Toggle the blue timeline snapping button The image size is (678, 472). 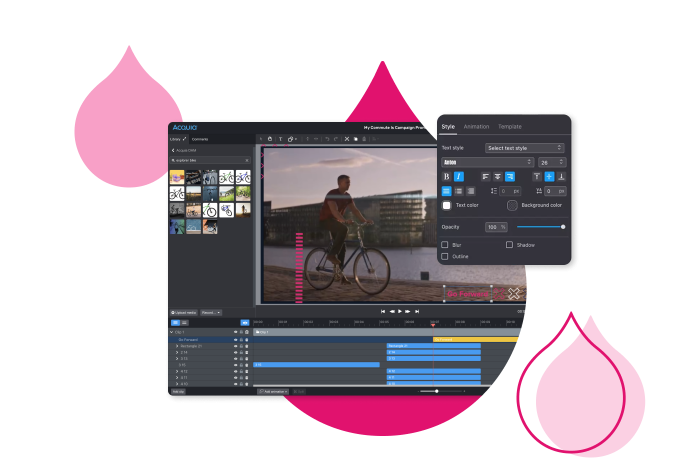(245, 322)
